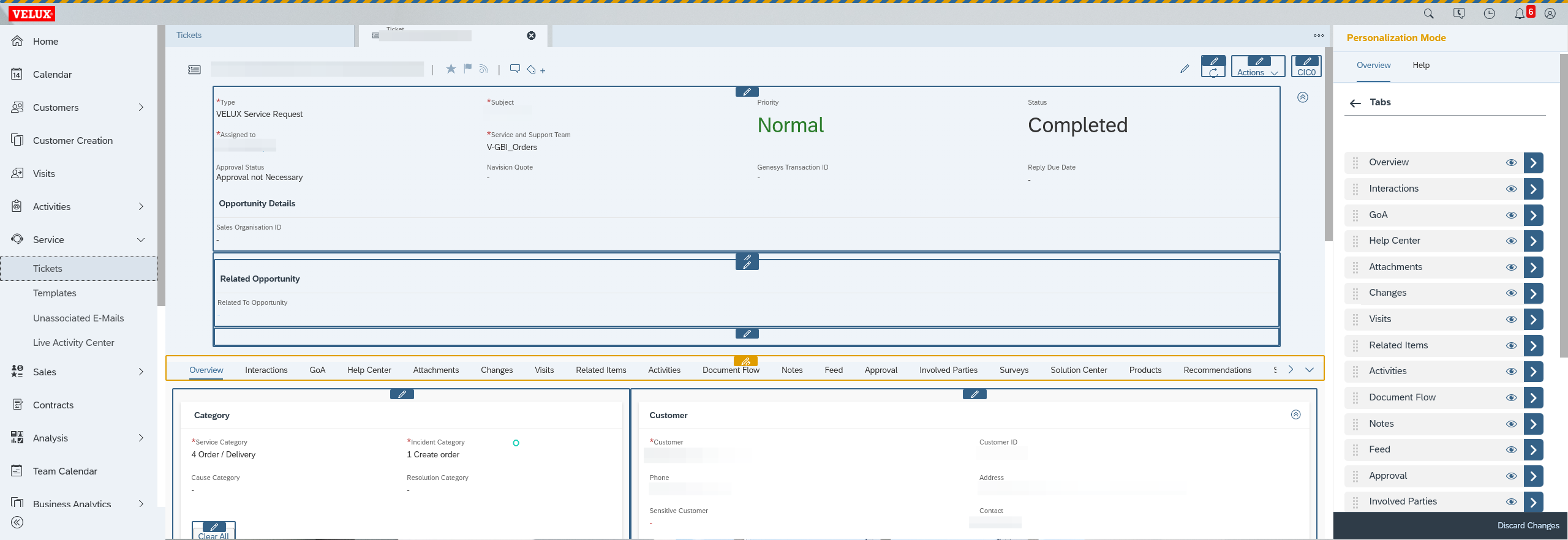Open the Solution Center tab
The width and height of the screenshot is (1568, 540).
(1079, 370)
